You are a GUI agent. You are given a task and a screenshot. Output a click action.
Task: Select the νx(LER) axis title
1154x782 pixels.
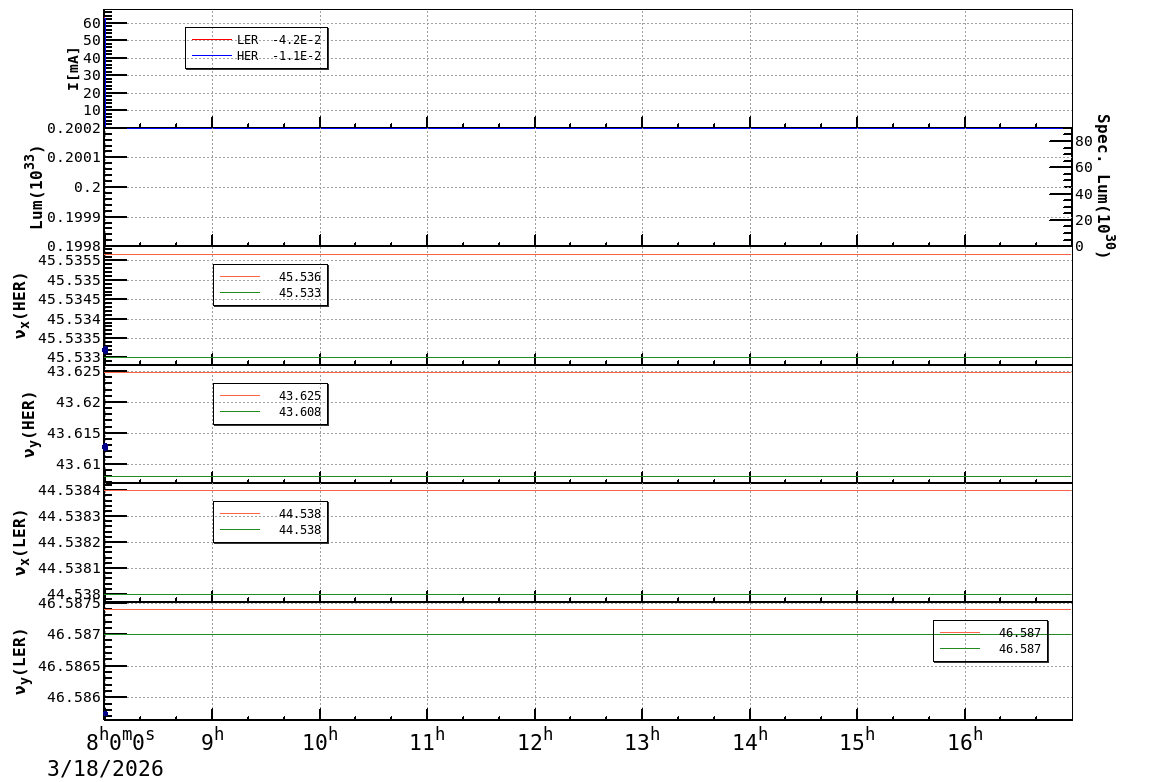point(20,542)
